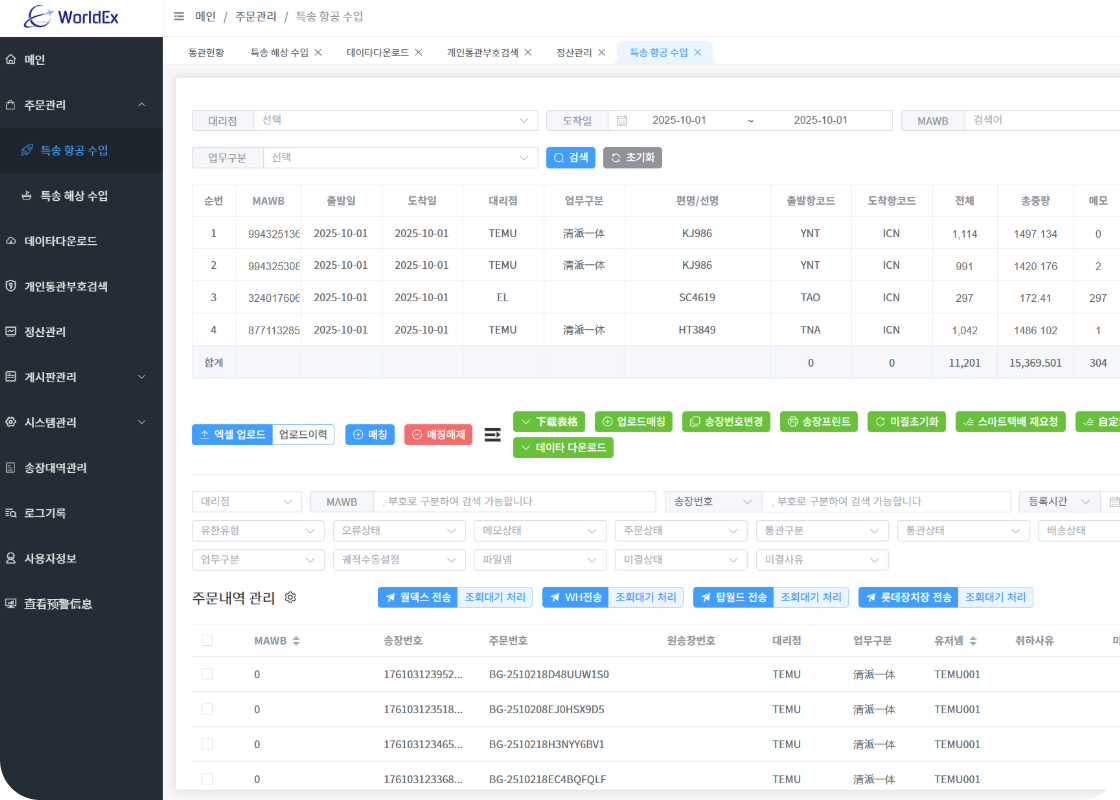The height and width of the screenshot is (800, 1120).
Task: Click the WorldEx logo
Action: tap(75, 17)
